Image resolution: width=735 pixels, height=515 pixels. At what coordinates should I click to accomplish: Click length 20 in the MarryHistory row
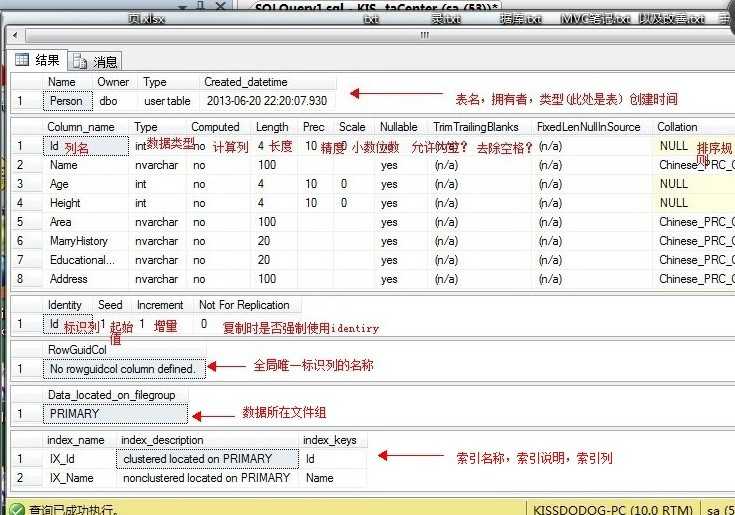coord(275,241)
